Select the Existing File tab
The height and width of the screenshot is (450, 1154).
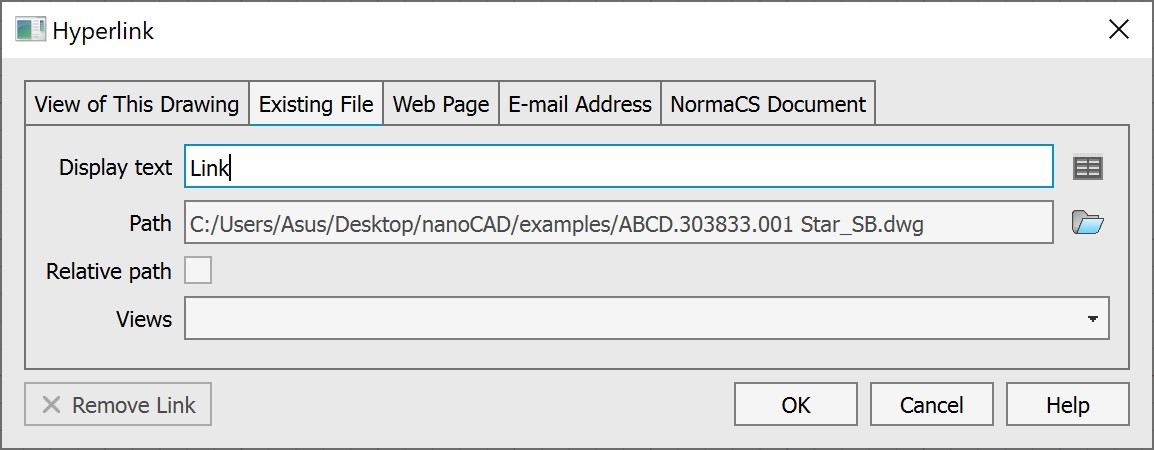(x=316, y=104)
